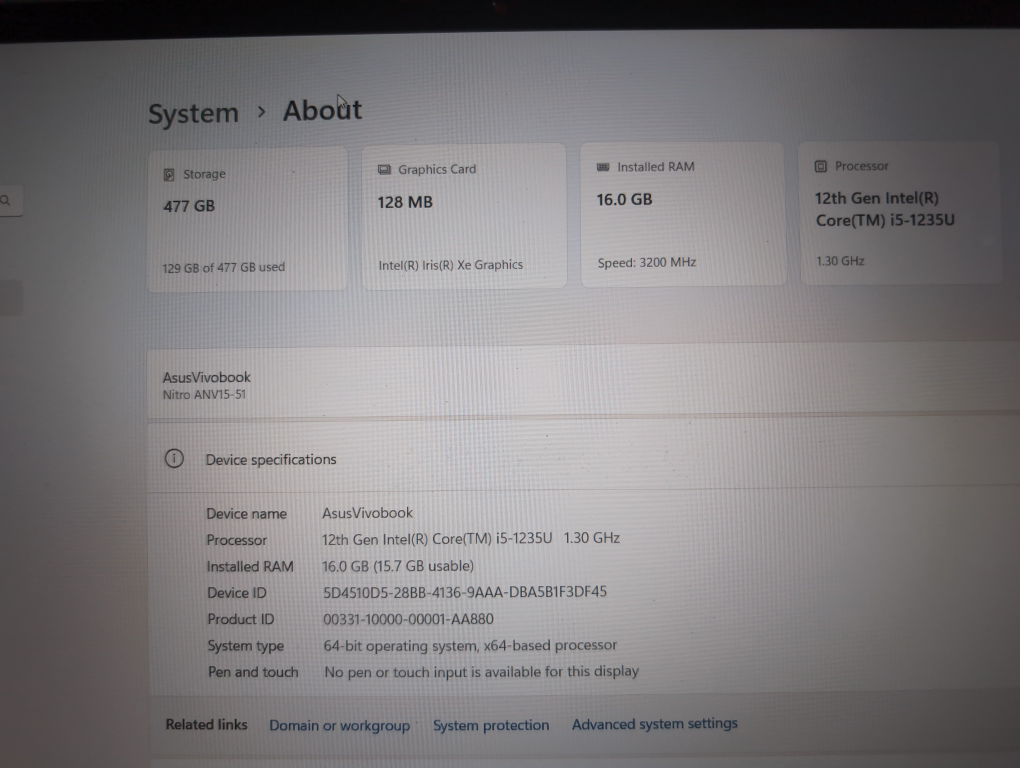1020x768 pixels.
Task: Click the Processor row label in specifications
Action: click(x=237, y=540)
